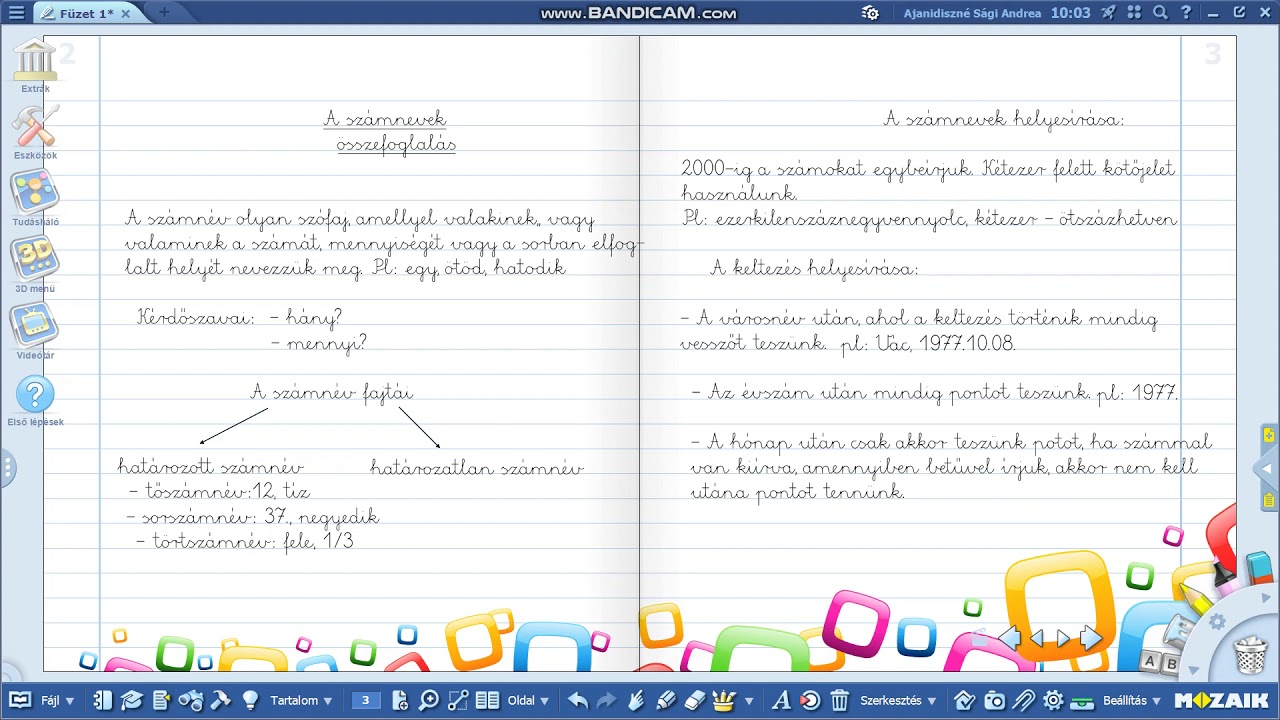The height and width of the screenshot is (720, 1280).
Task: Open the Szerkesztés dropdown menu
Action: [899, 701]
